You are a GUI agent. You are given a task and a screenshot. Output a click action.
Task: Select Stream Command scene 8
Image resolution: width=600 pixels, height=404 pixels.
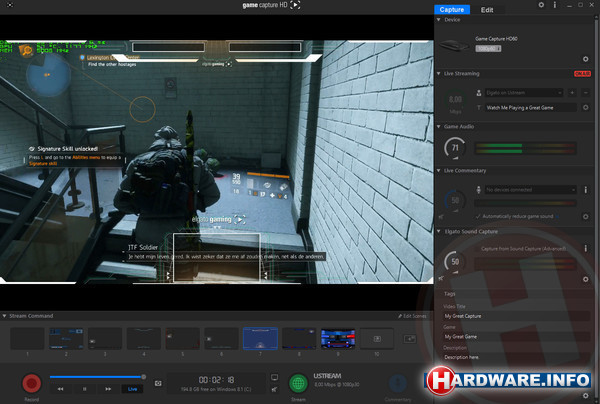tap(299, 339)
